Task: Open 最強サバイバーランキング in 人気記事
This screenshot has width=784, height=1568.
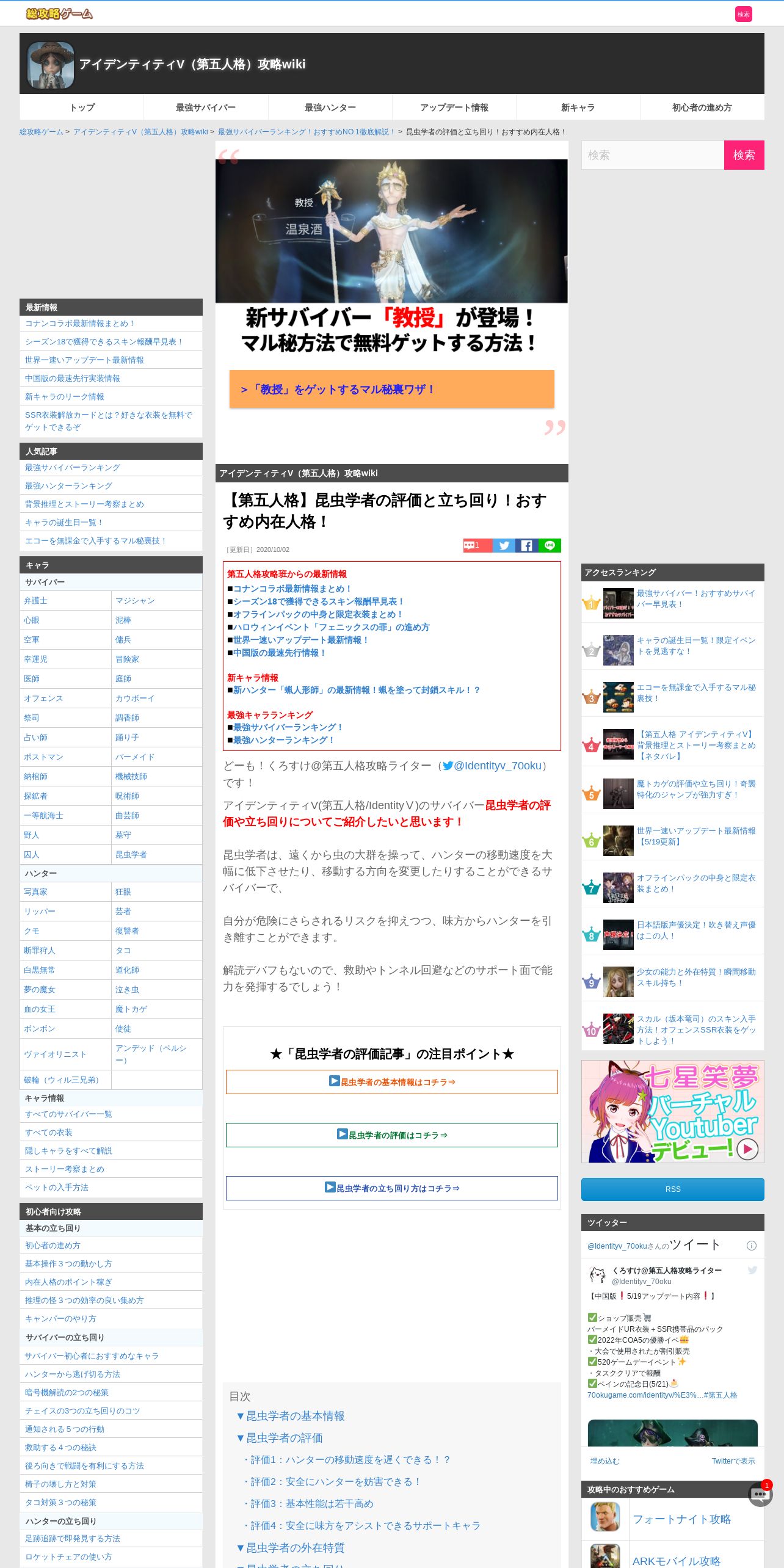Action: pyautogui.click(x=73, y=468)
